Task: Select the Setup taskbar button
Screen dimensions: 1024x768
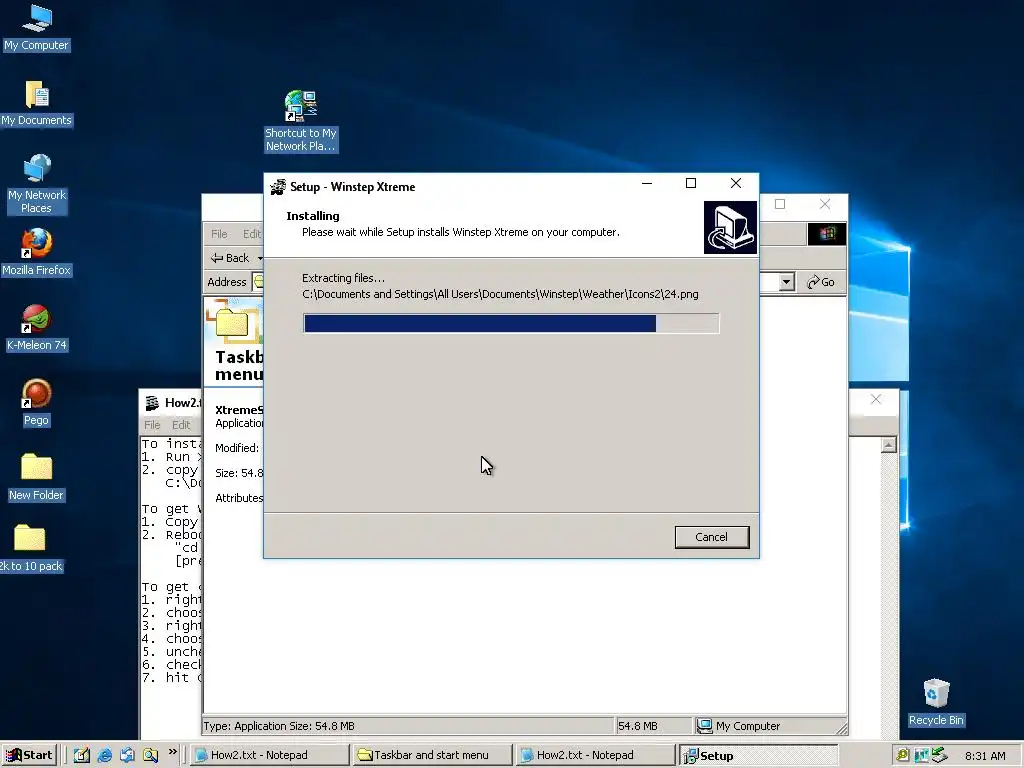Action: [758, 755]
